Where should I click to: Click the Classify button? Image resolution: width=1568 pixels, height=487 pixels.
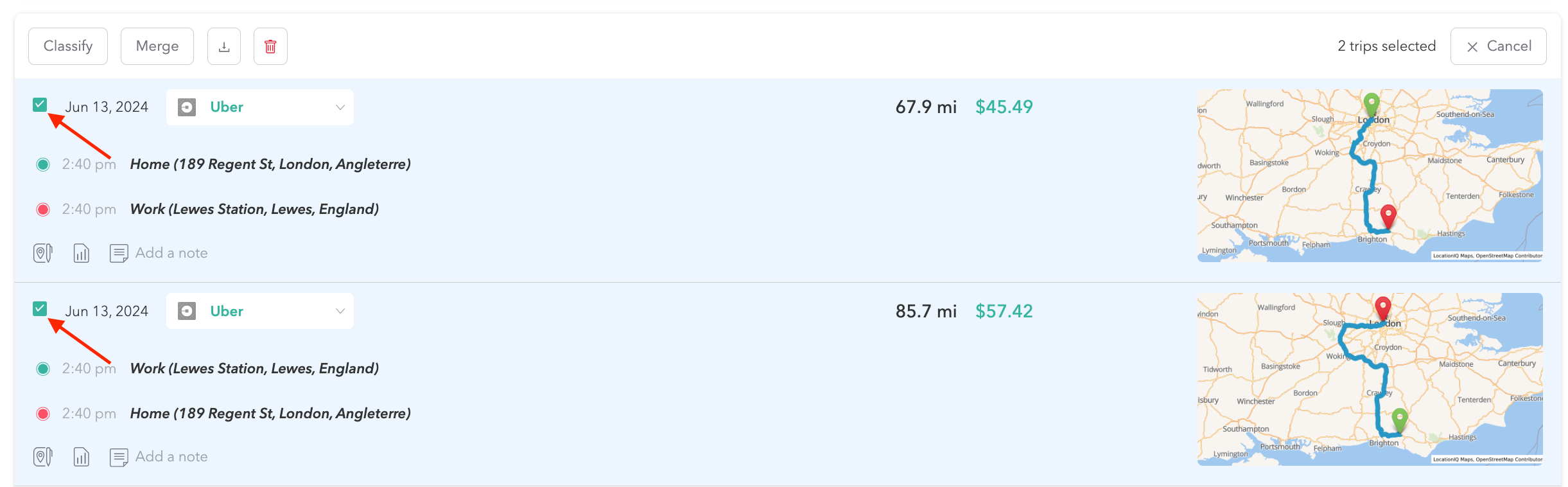[x=67, y=46]
